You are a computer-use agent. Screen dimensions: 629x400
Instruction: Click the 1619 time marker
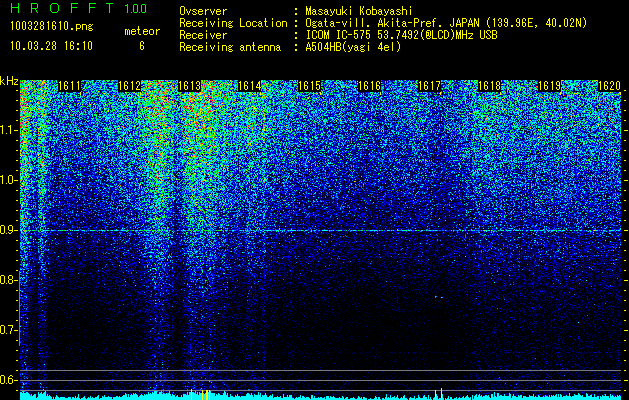550,86
